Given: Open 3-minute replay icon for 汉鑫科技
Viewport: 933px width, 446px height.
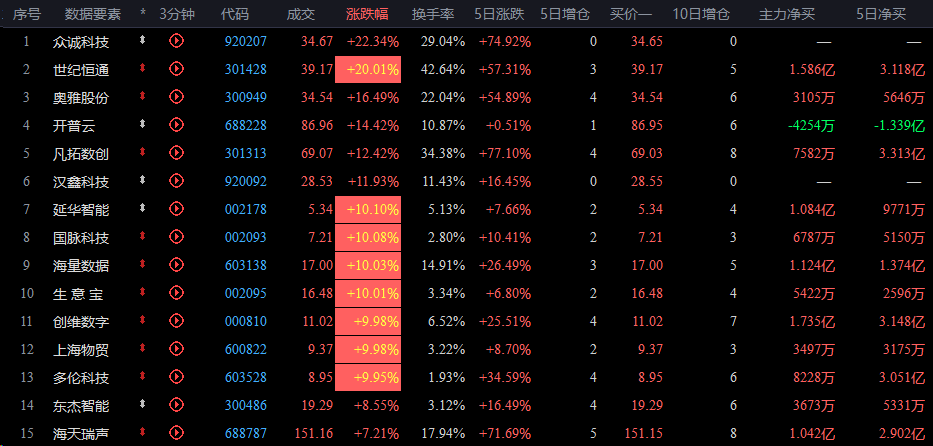Looking at the screenshot, I should point(176,181).
